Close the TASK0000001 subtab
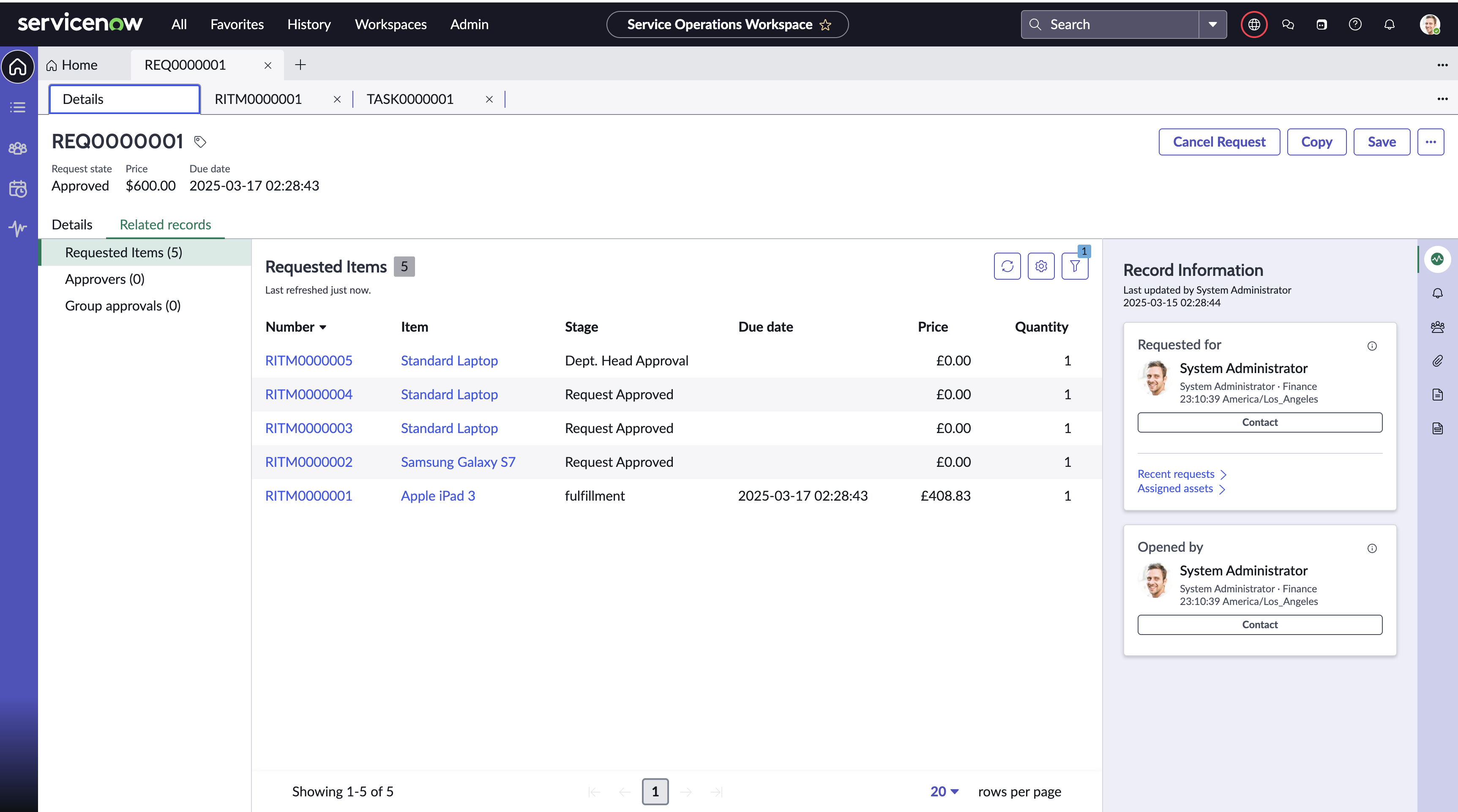This screenshot has height=812, width=1458. click(x=489, y=100)
